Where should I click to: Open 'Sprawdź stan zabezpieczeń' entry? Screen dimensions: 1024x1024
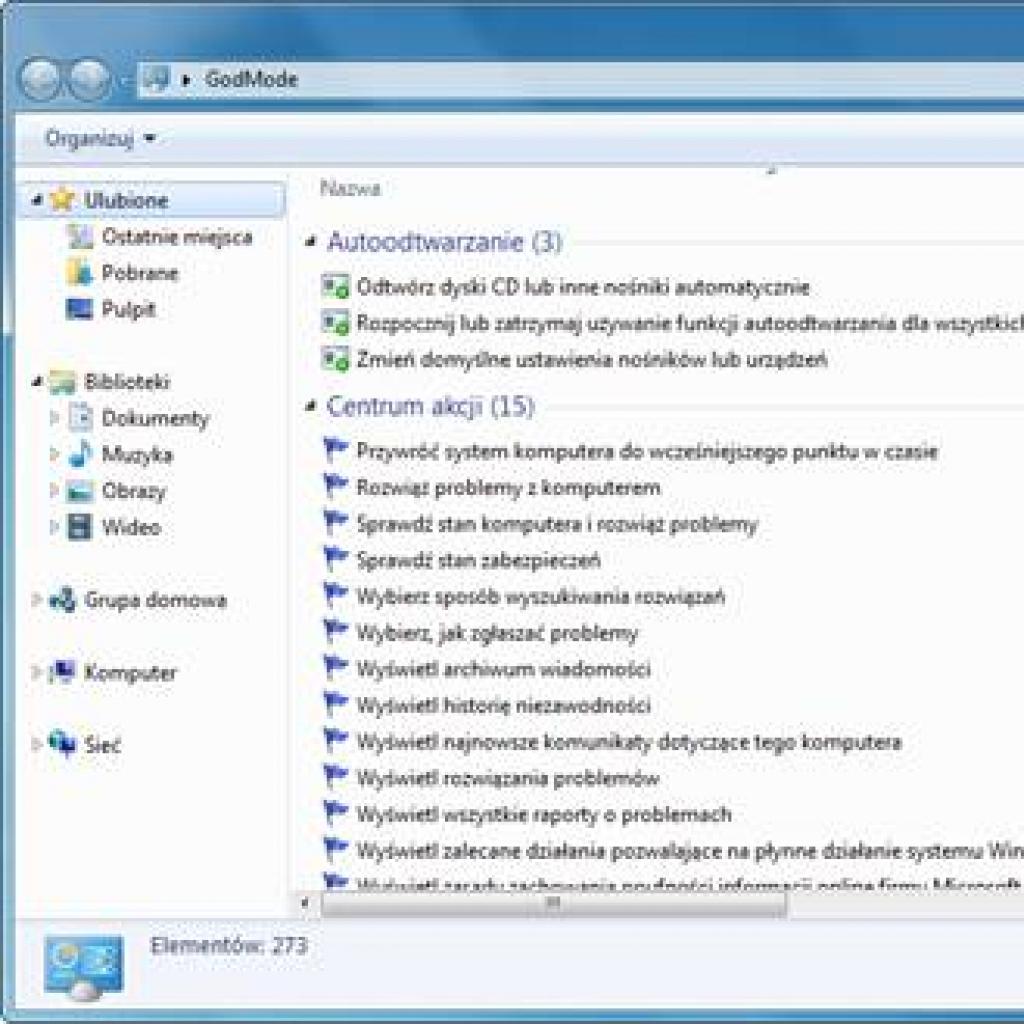click(x=479, y=561)
